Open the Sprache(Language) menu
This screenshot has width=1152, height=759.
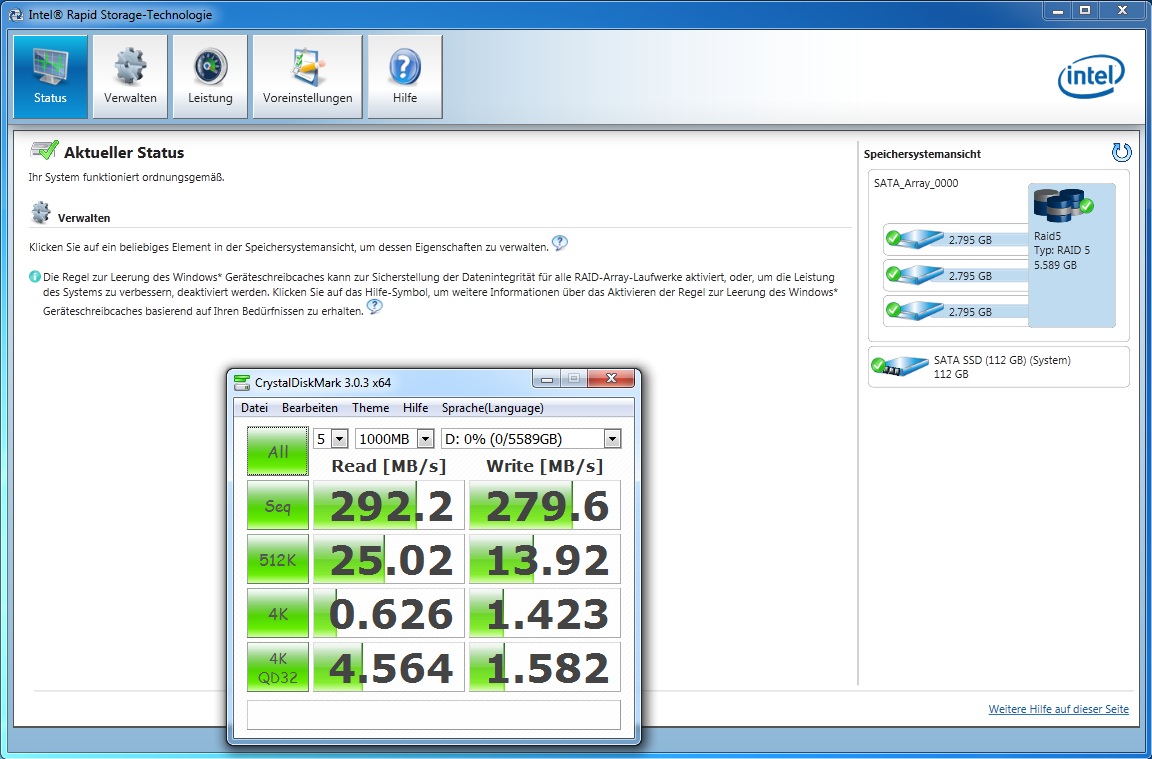(x=493, y=408)
